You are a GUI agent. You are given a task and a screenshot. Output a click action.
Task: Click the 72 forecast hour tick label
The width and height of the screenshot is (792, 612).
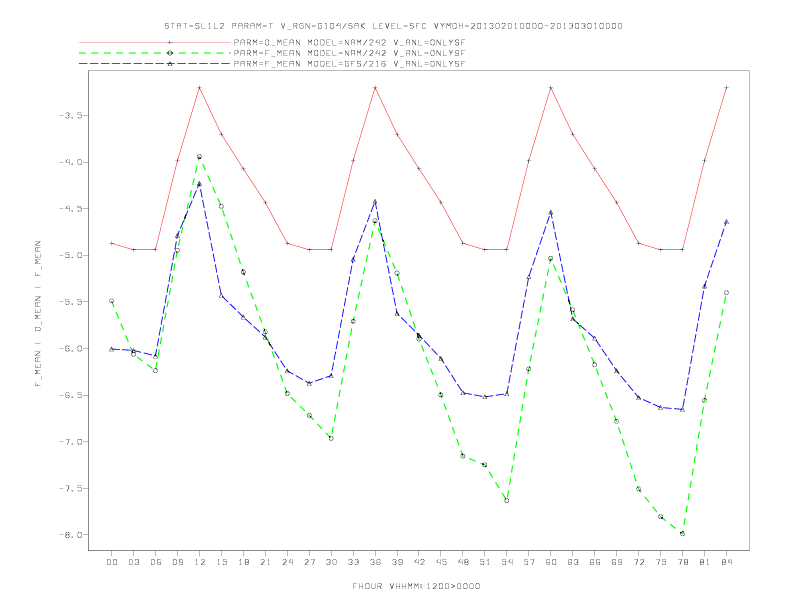638,562
